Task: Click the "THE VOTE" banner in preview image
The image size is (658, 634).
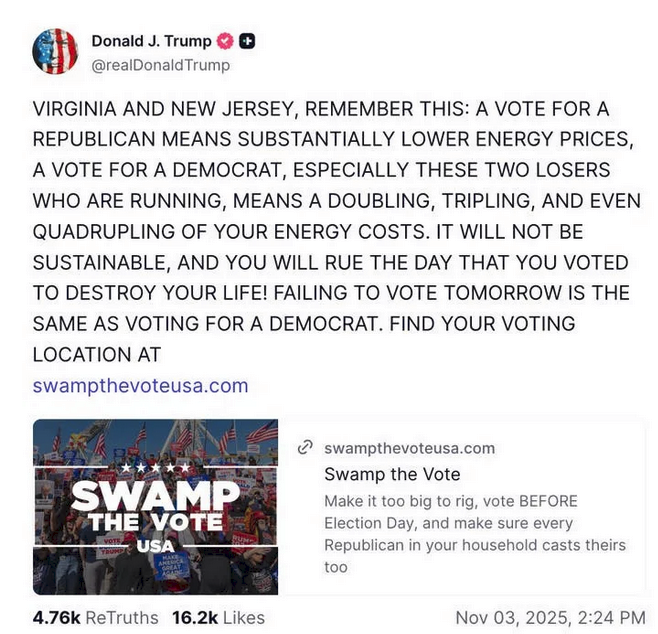Action: point(155,522)
